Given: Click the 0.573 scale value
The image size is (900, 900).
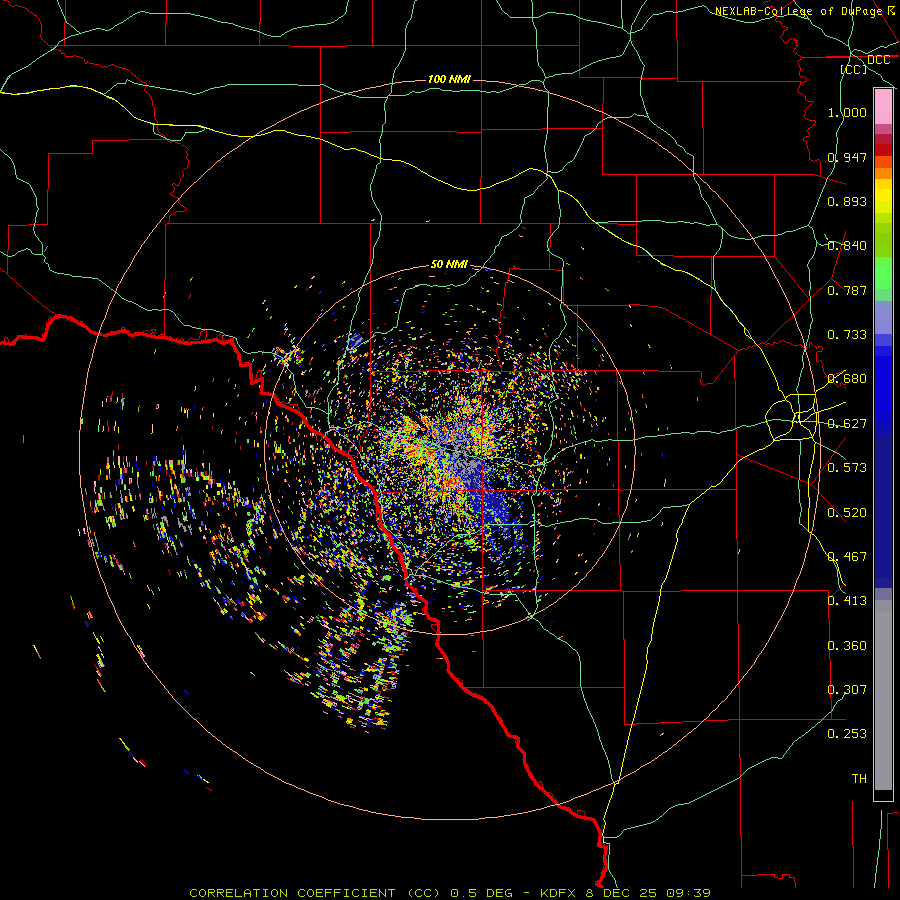Looking at the screenshot, I should click(847, 468).
